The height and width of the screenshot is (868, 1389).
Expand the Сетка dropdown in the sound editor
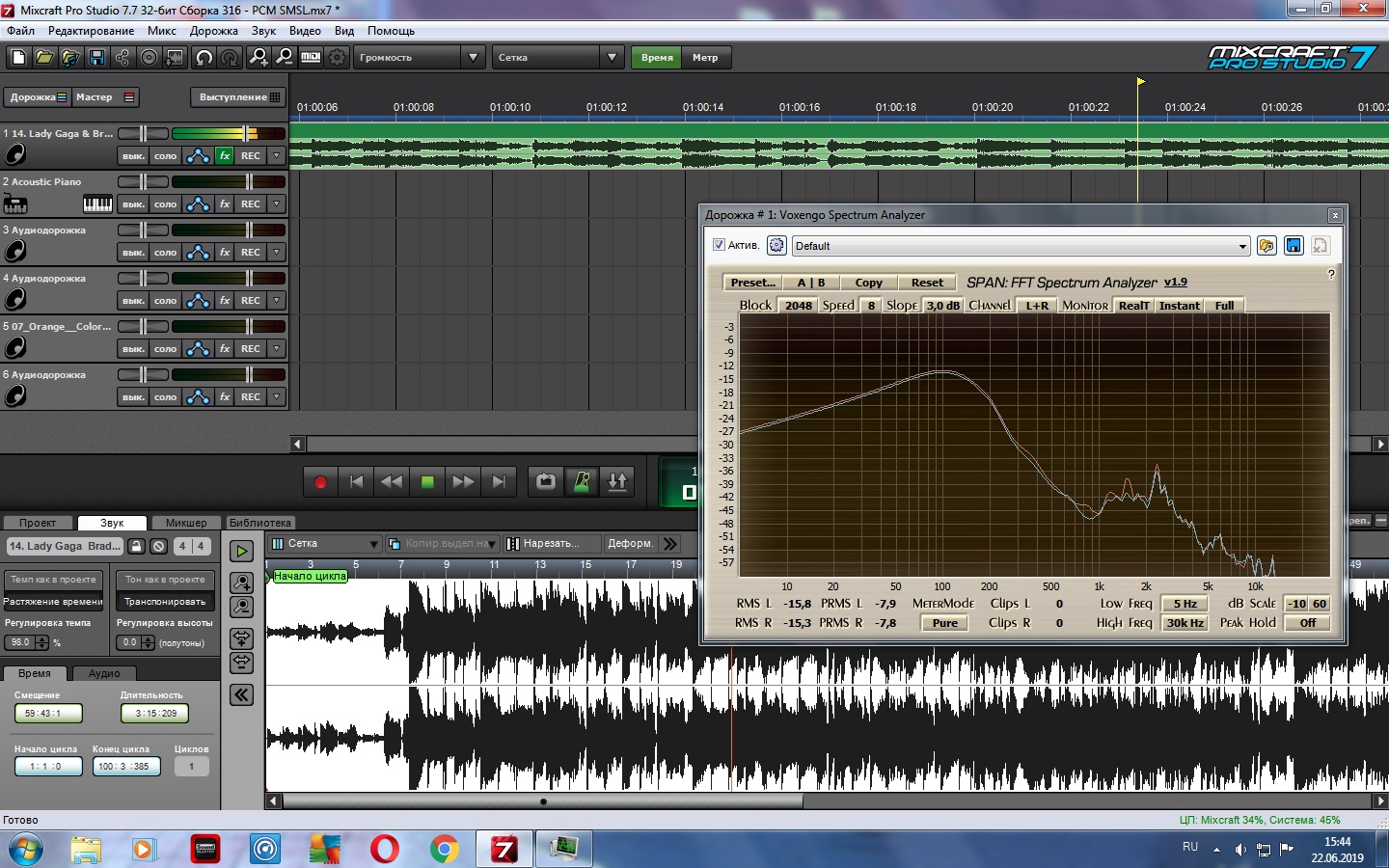point(373,544)
